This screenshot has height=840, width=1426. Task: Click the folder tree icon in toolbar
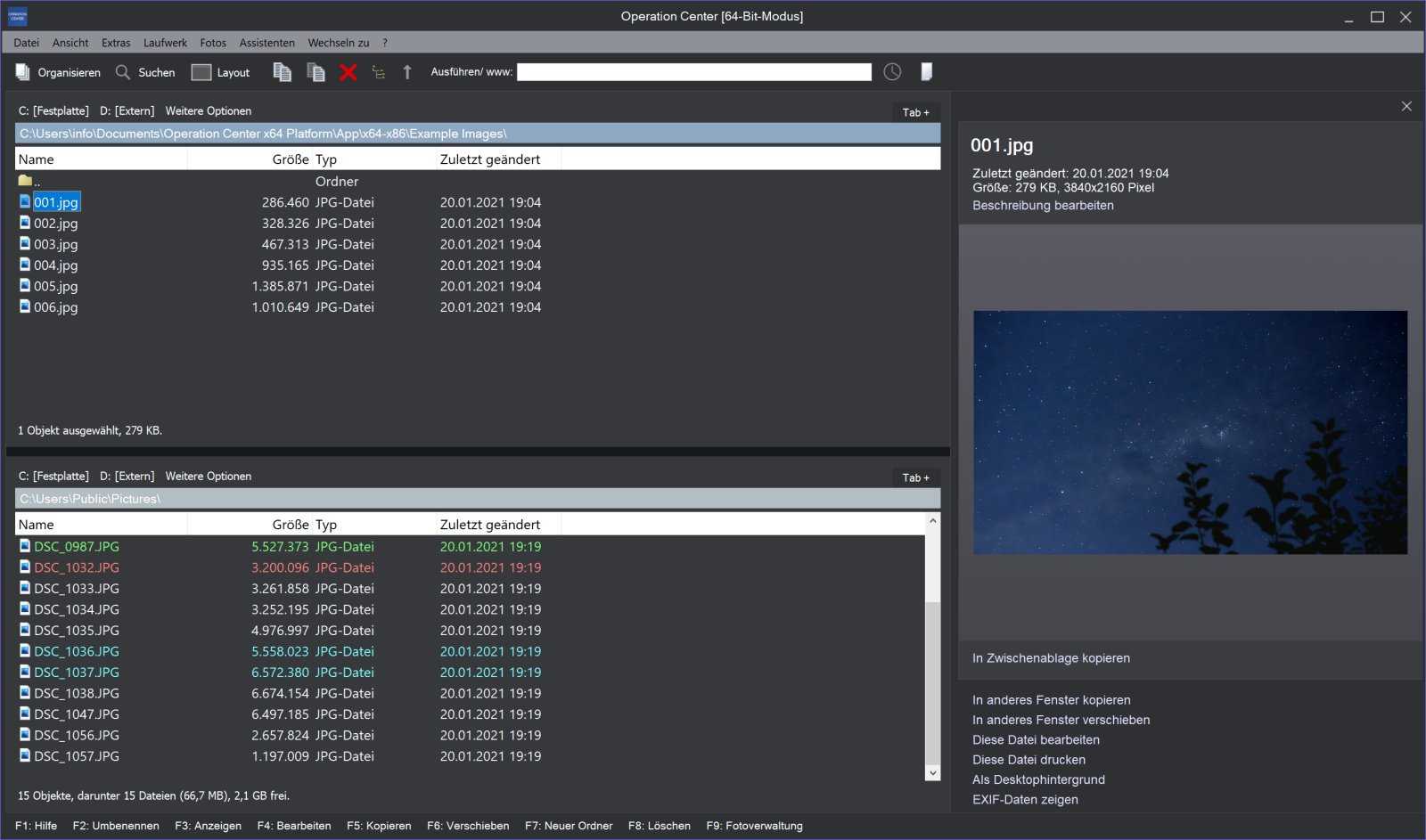point(379,72)
